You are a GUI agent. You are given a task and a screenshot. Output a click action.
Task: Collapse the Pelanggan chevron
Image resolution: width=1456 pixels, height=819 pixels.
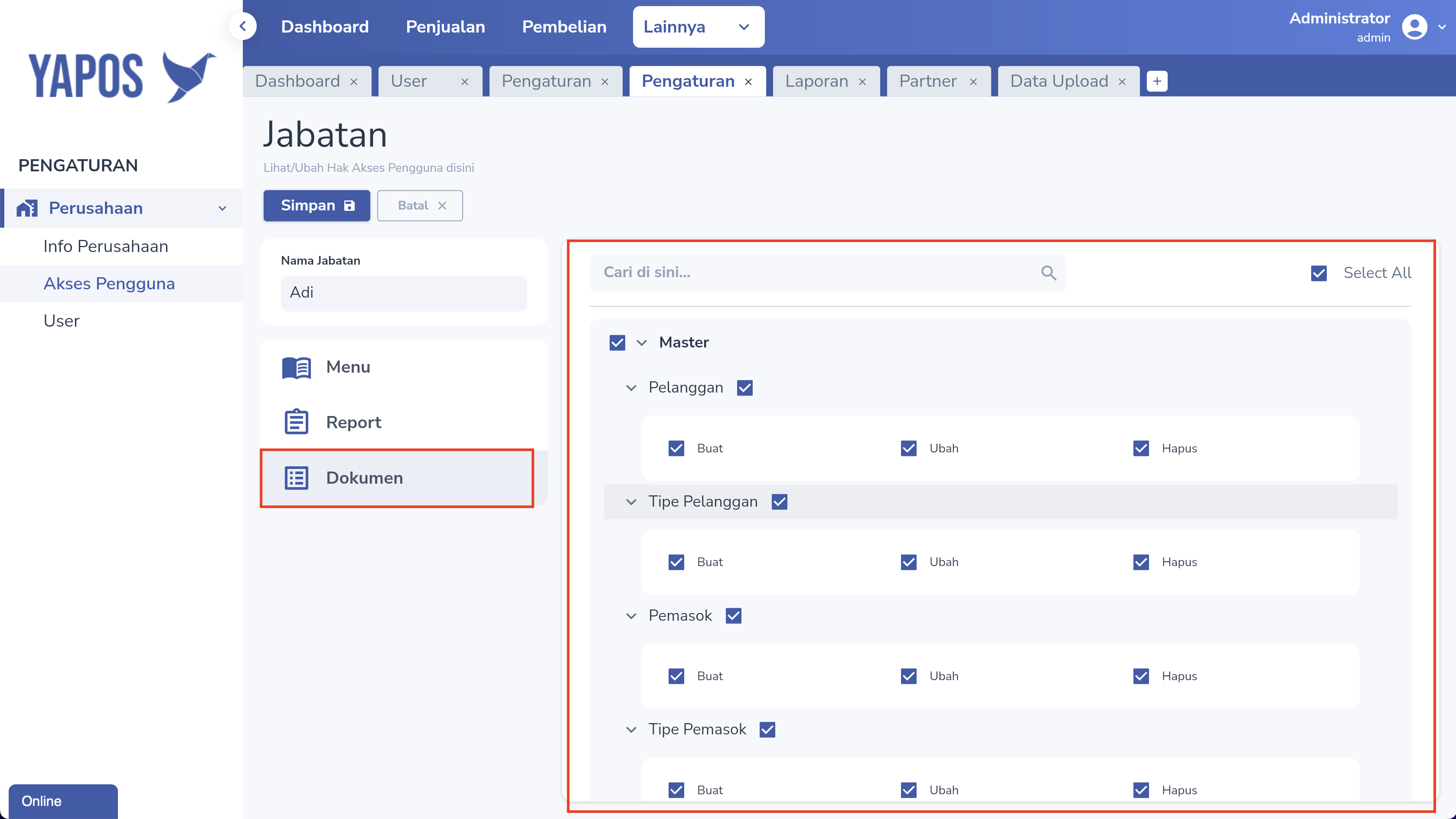point(631,388)
